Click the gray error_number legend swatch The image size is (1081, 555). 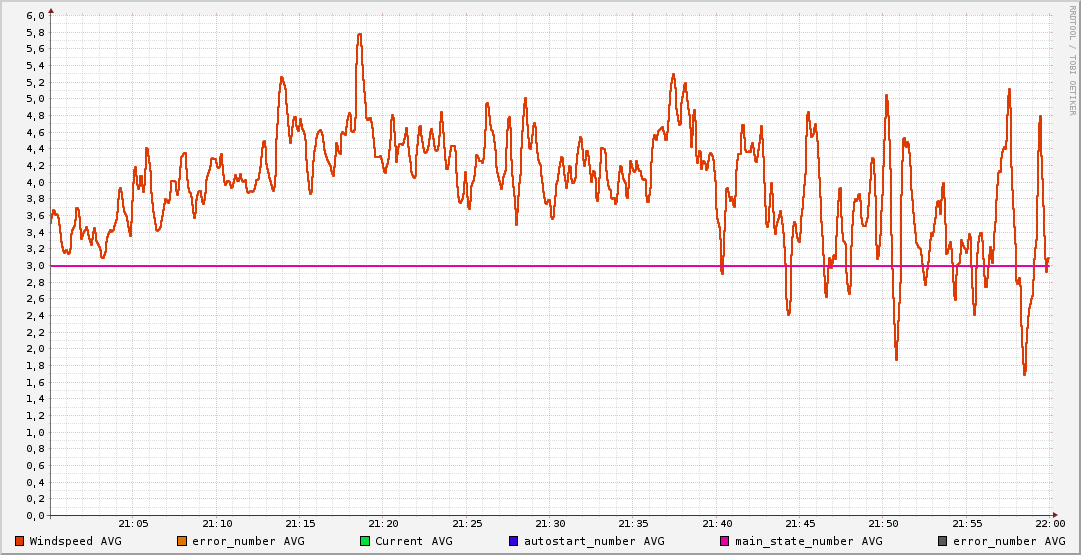(942, 541)
